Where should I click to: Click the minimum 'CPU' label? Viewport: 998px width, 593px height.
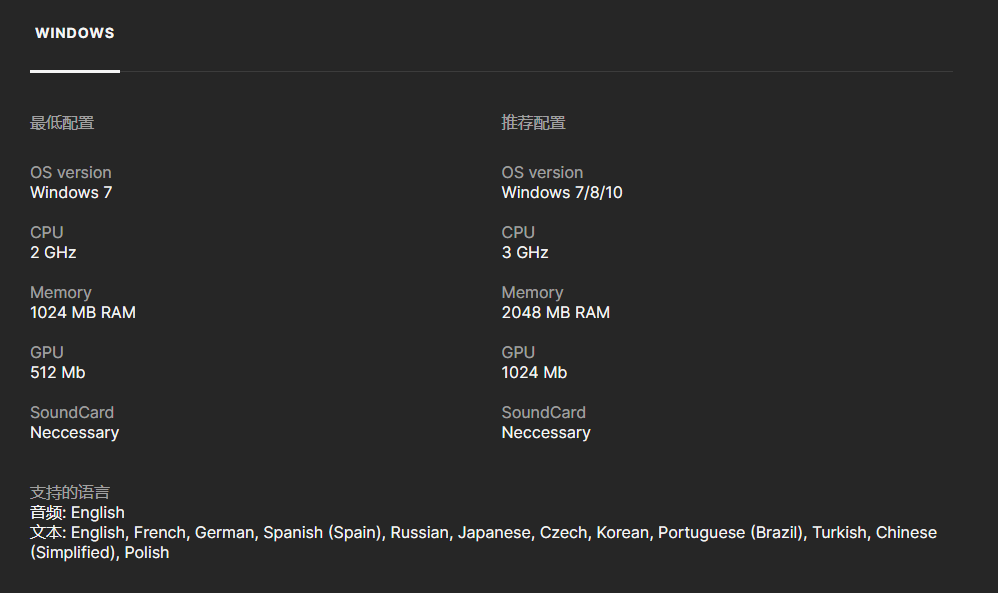tap(46, 232)
